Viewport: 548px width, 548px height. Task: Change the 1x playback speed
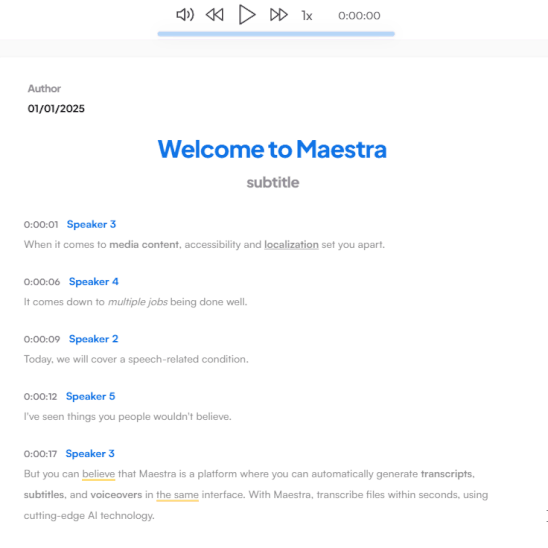(x=307, y=16)
